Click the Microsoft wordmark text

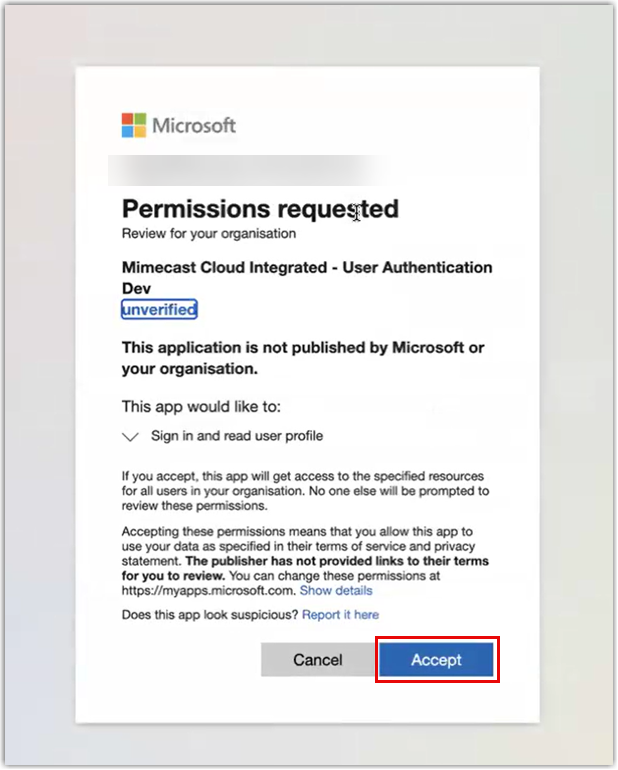pos(194,125)
